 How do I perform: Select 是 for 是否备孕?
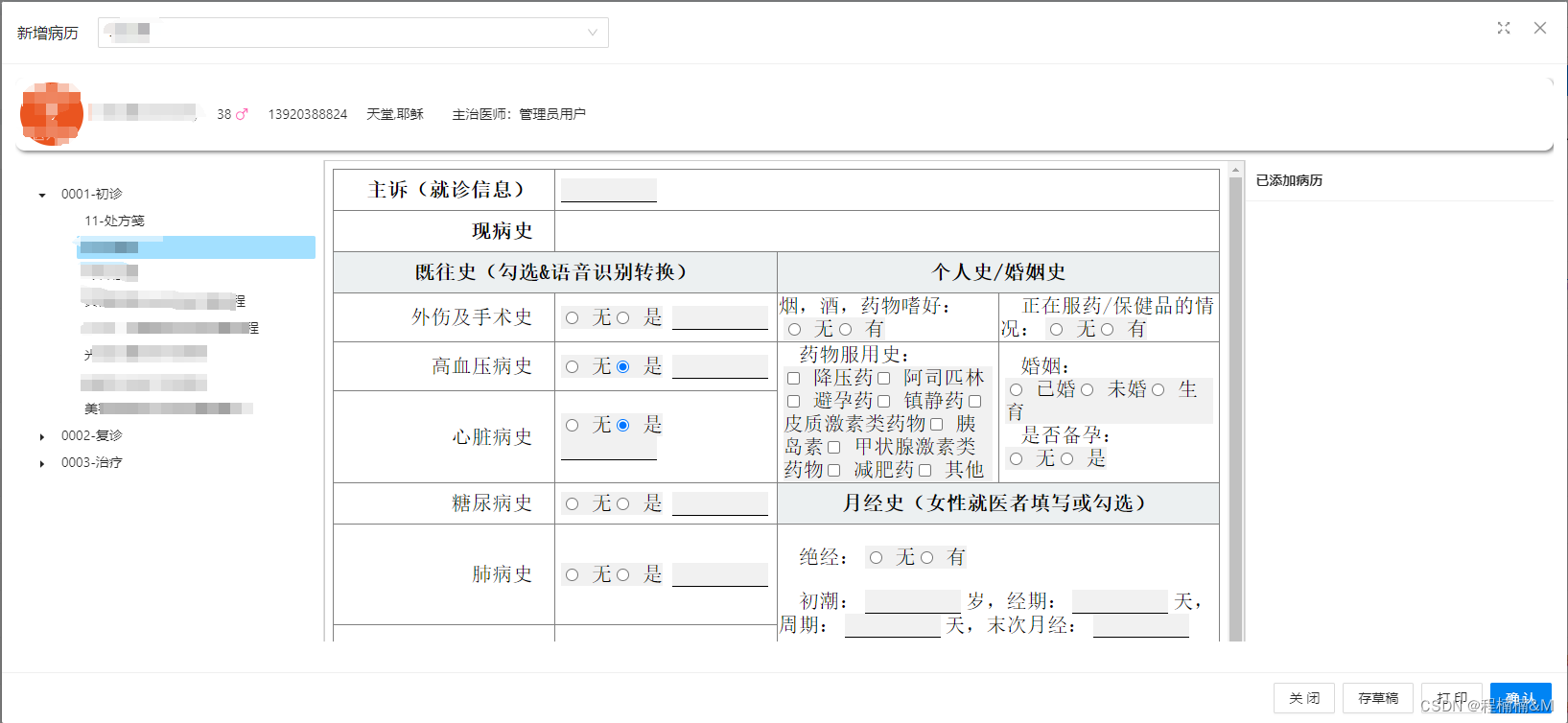pos(1067,458)
